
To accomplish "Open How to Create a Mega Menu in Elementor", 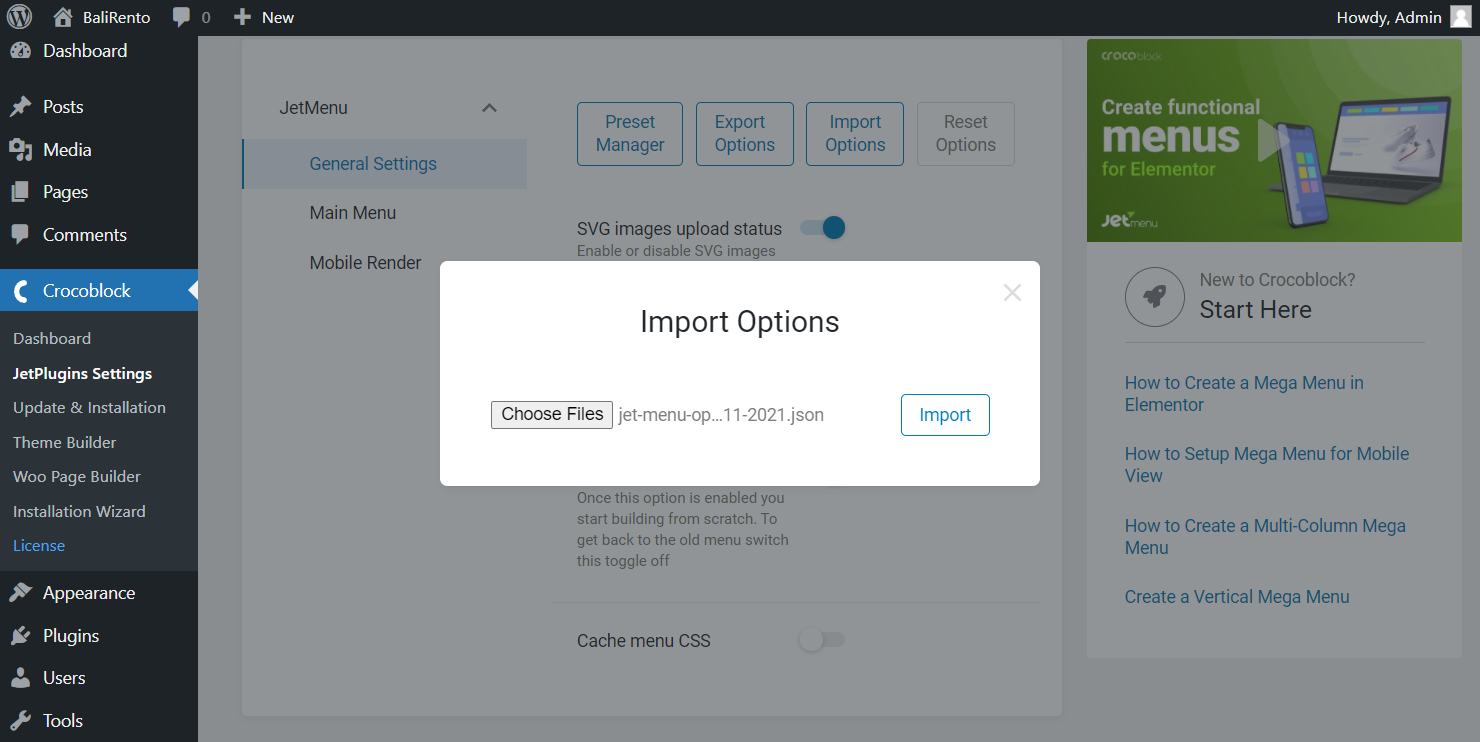I will [1244, 394].
